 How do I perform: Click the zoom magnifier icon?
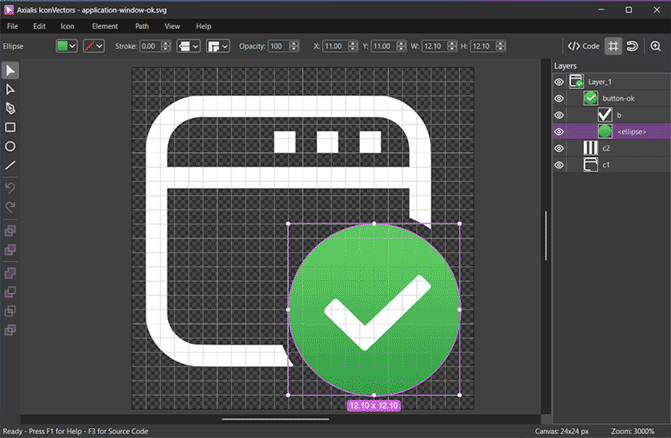click(x=656, y=46)
